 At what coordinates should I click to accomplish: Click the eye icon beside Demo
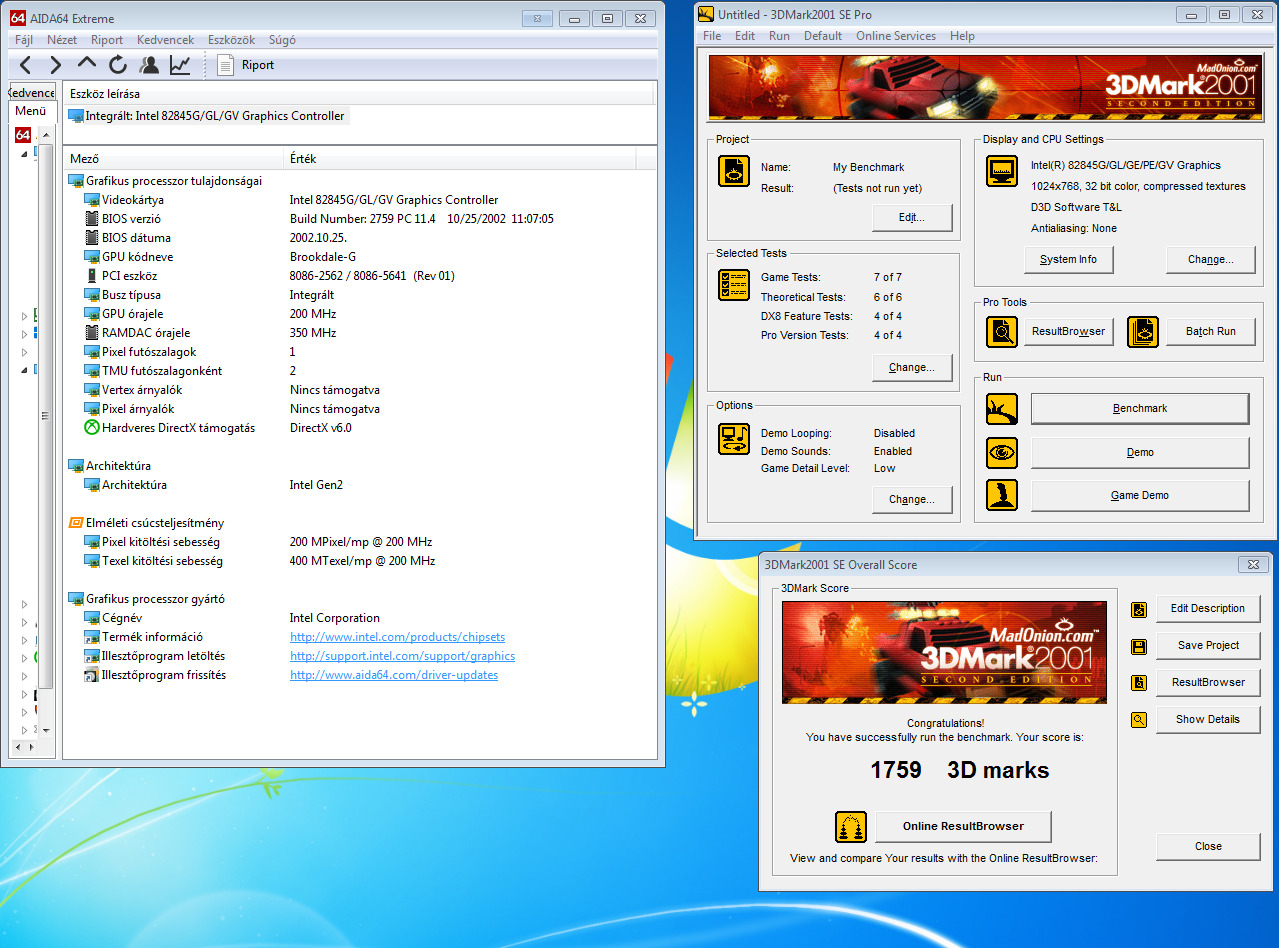1002,452
